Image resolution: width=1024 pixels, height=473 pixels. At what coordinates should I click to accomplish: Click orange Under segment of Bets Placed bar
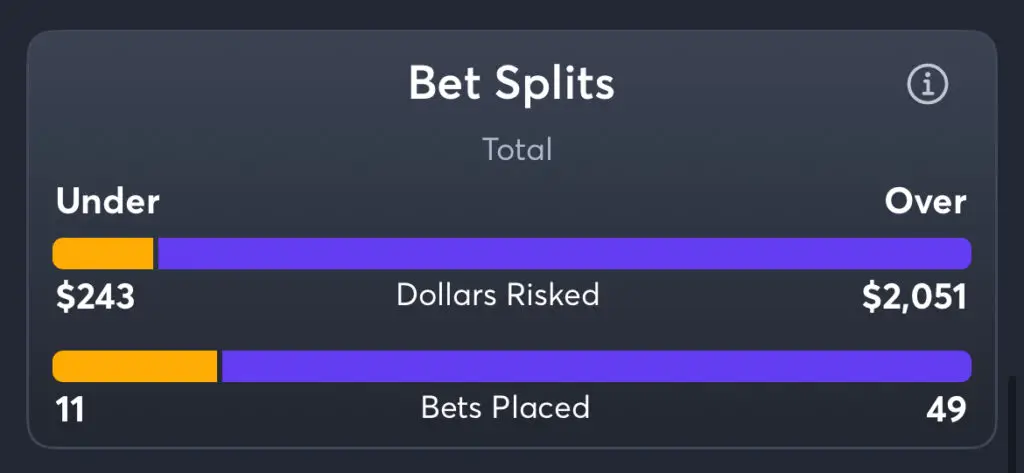(x=135, y=367)
